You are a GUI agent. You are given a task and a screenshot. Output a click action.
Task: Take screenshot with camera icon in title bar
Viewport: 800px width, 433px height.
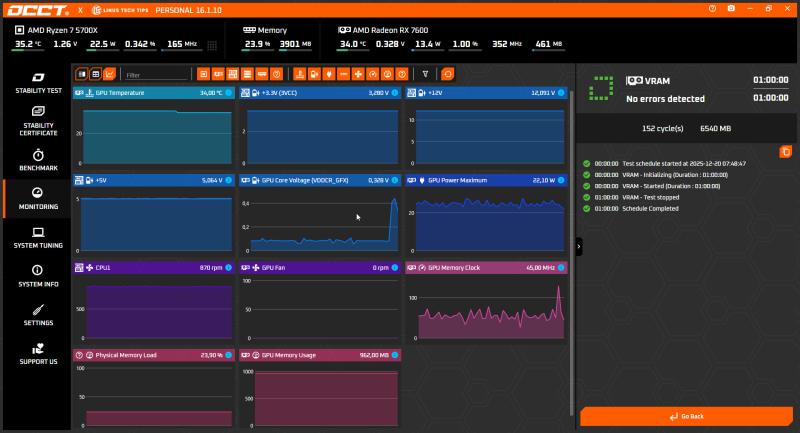click(731, 9)
